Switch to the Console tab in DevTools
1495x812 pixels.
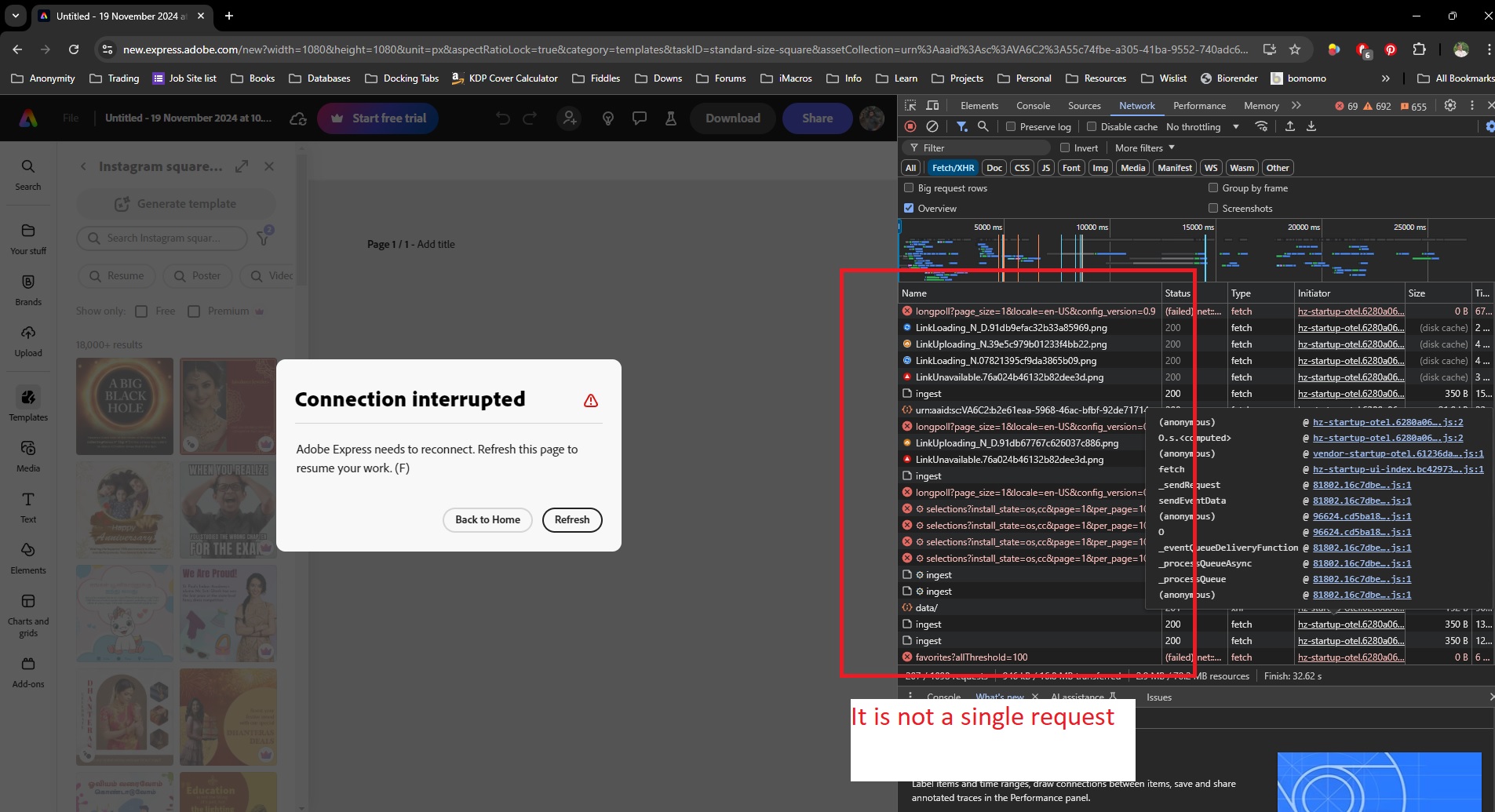[x=1032, y=104]
